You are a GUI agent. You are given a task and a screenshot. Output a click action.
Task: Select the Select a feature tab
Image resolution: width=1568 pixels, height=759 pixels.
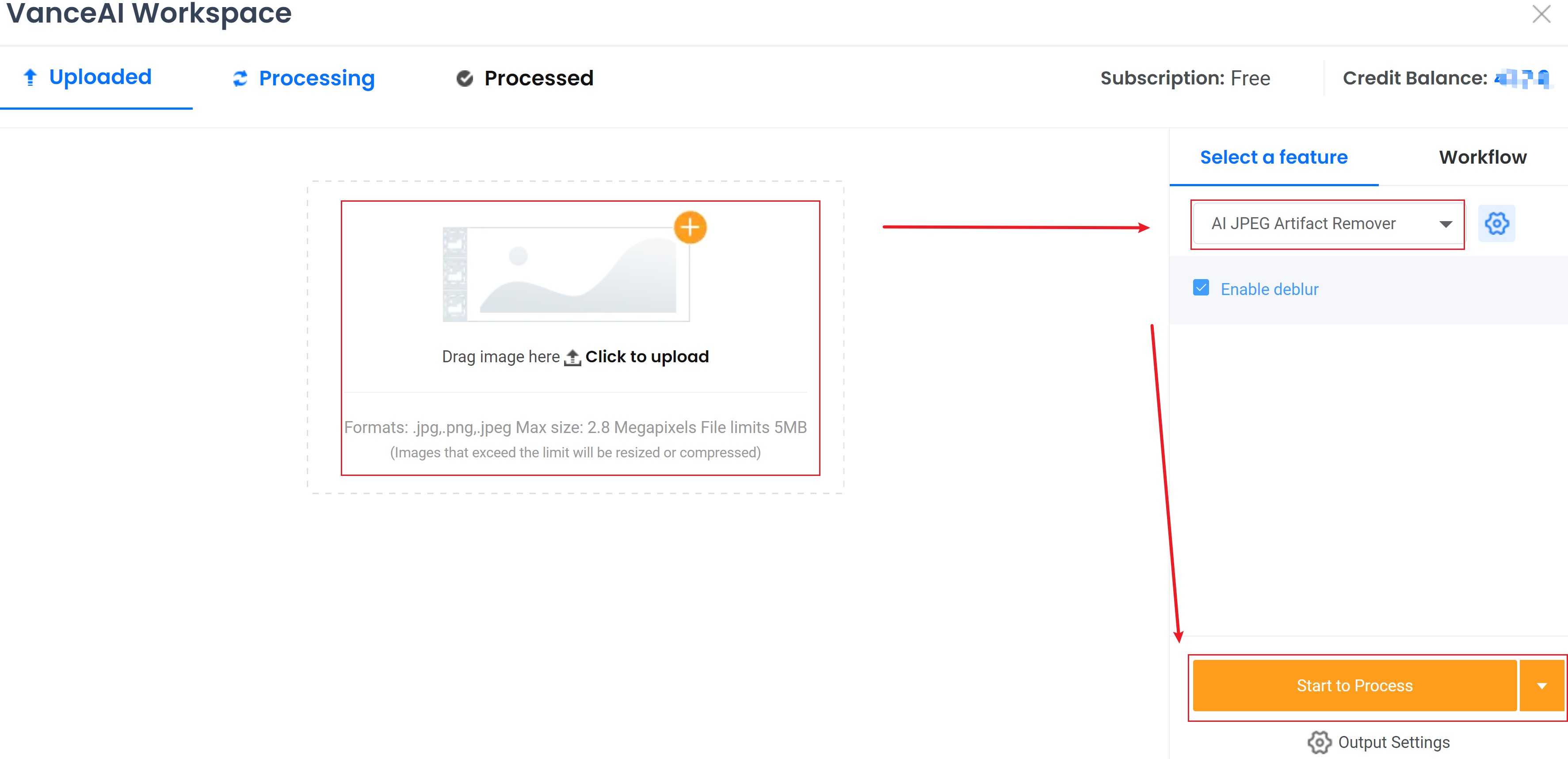(x=1274, y=157)
